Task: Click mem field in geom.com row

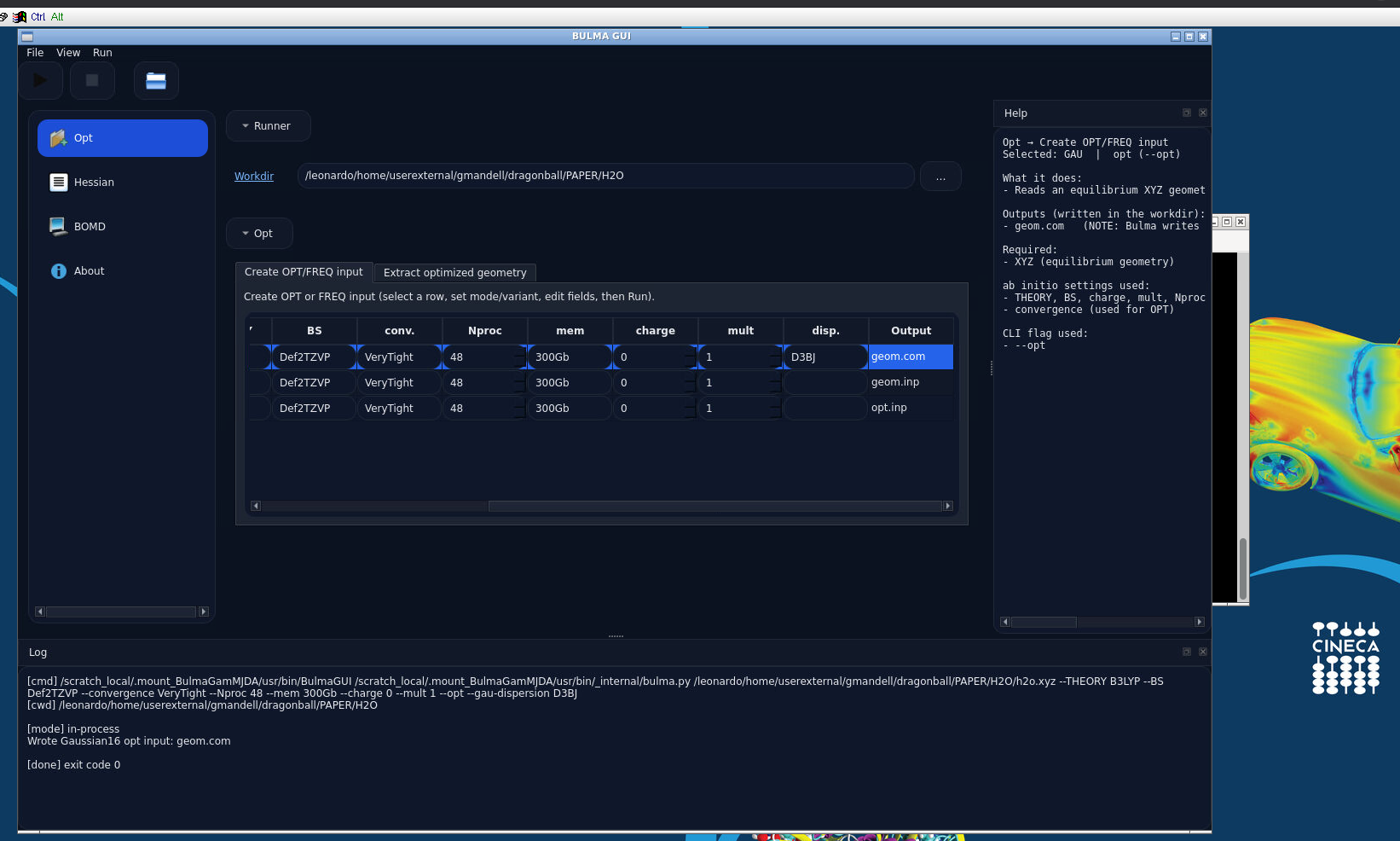Action: click(570, 357)
